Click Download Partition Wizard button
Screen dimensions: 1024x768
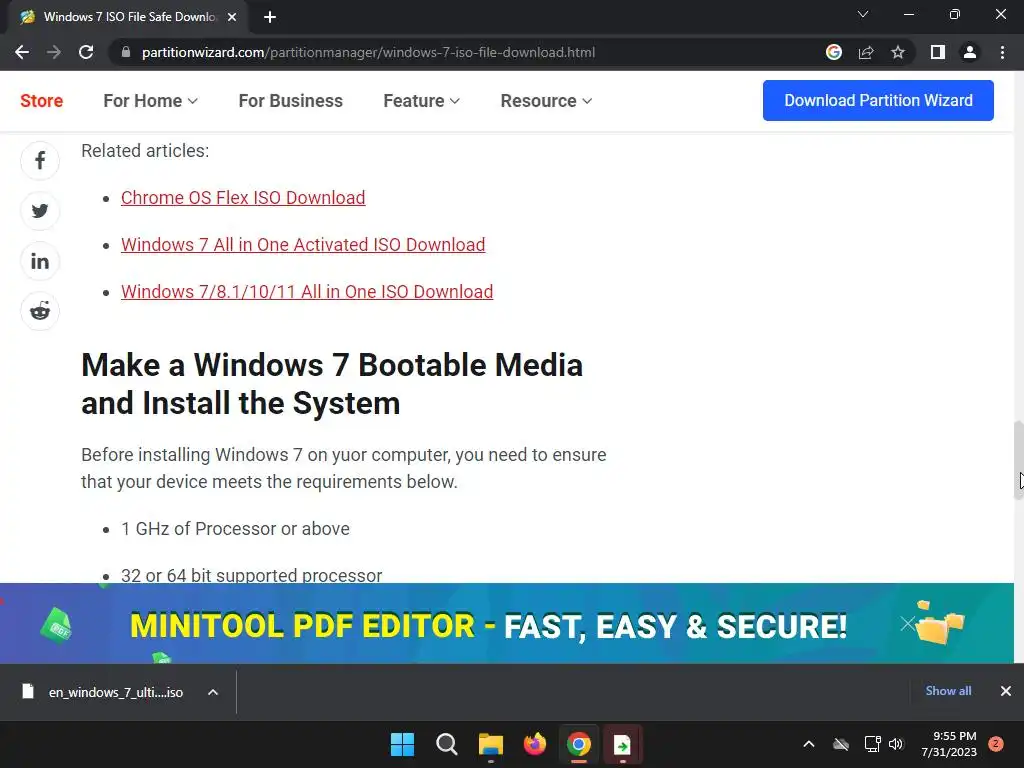pyautogui.click(x=878, y=101)
